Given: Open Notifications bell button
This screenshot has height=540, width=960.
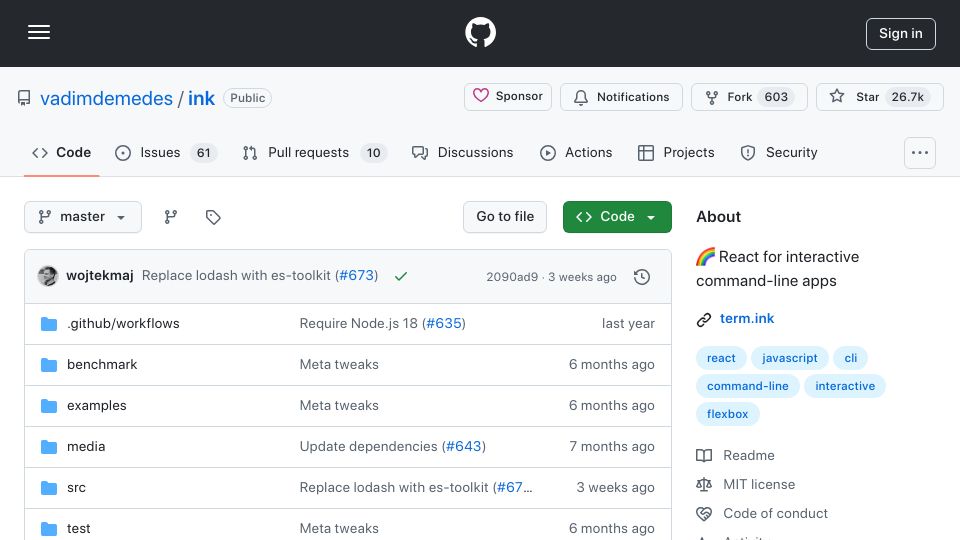Looking at the screenshot, I should click(x=621, y=97).
